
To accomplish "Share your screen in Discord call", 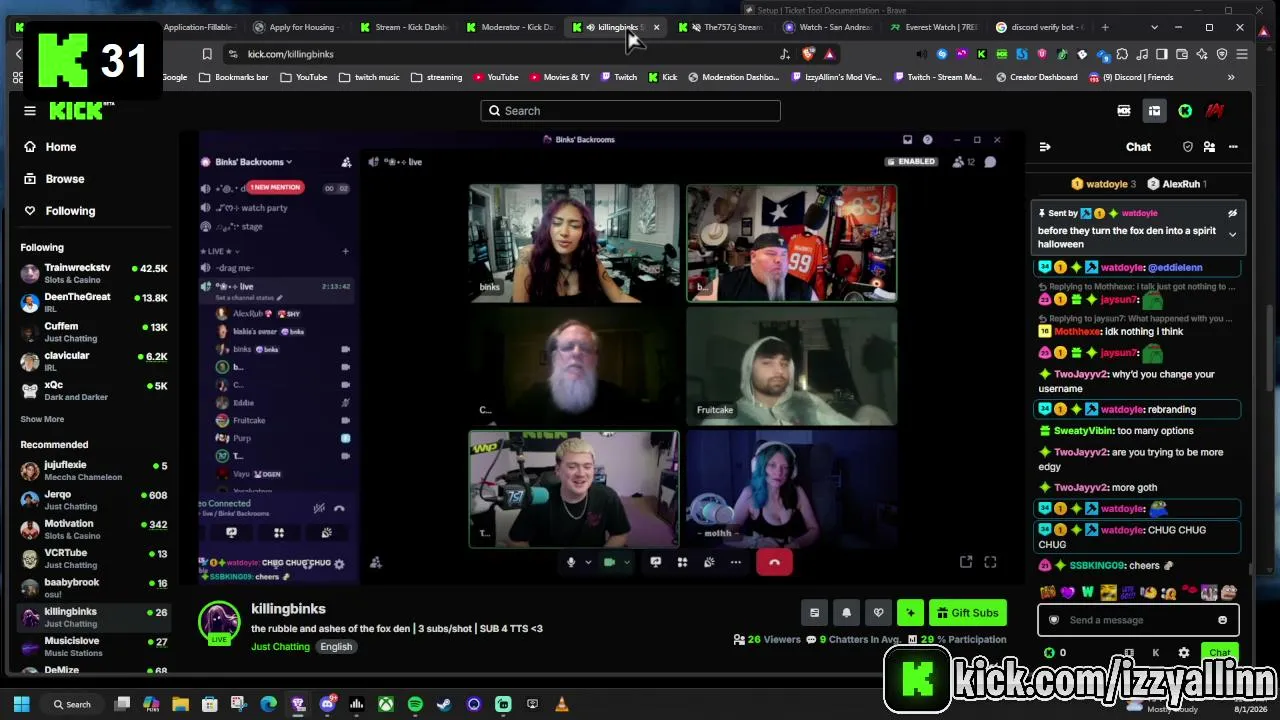I will point(656,562).
